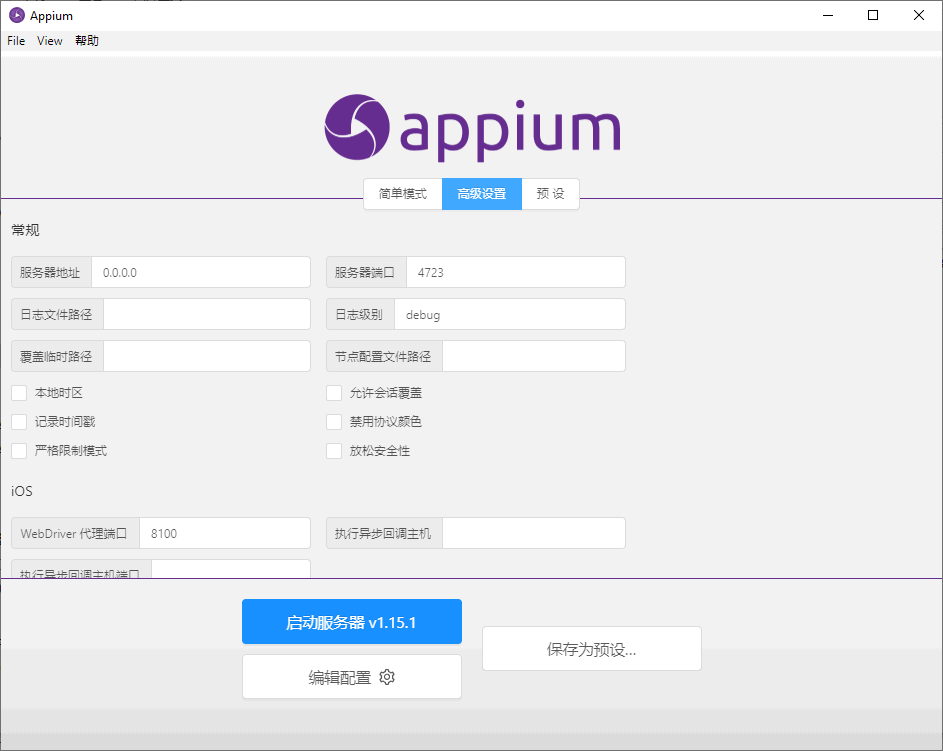Focus the 日志文件路径 input
The height and width of the screenshot is (751, 943).
(207, 314)
